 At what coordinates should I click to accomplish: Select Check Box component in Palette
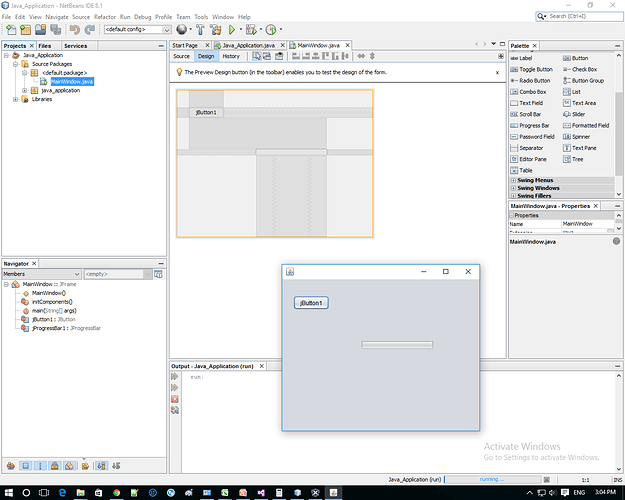[582, 69]
